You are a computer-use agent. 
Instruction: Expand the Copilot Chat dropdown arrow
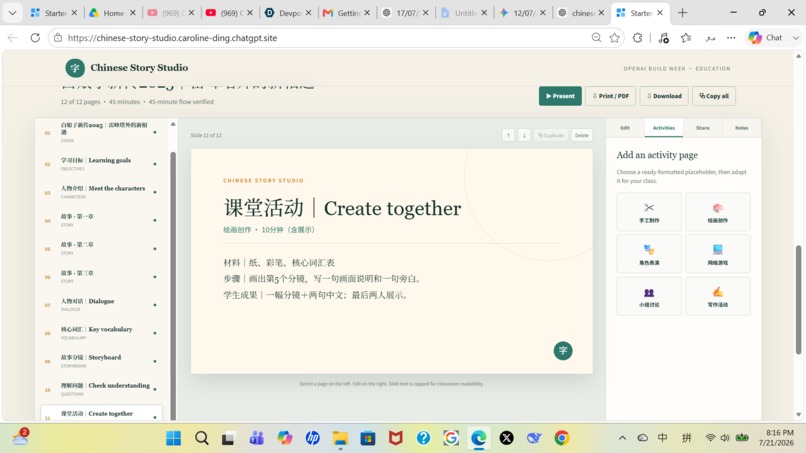[x=796, y=38]
